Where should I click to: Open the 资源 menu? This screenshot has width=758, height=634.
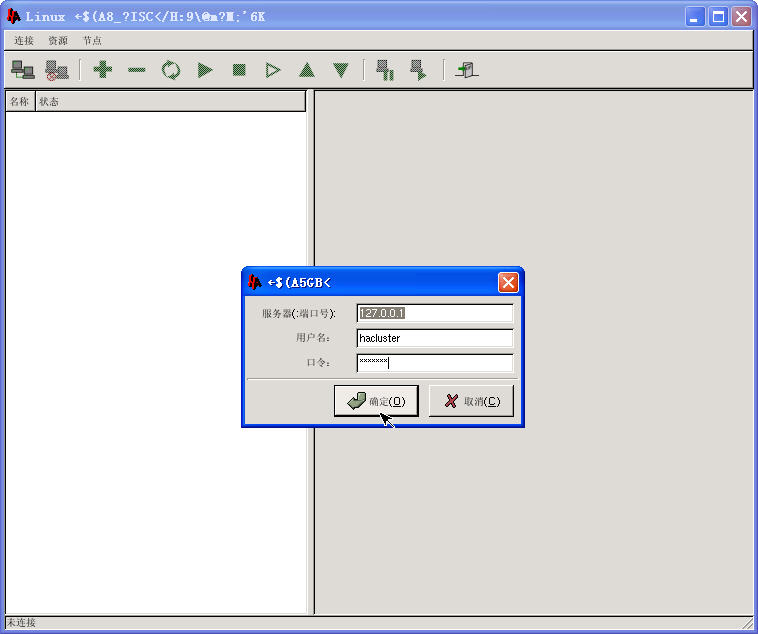coord(58,41)
